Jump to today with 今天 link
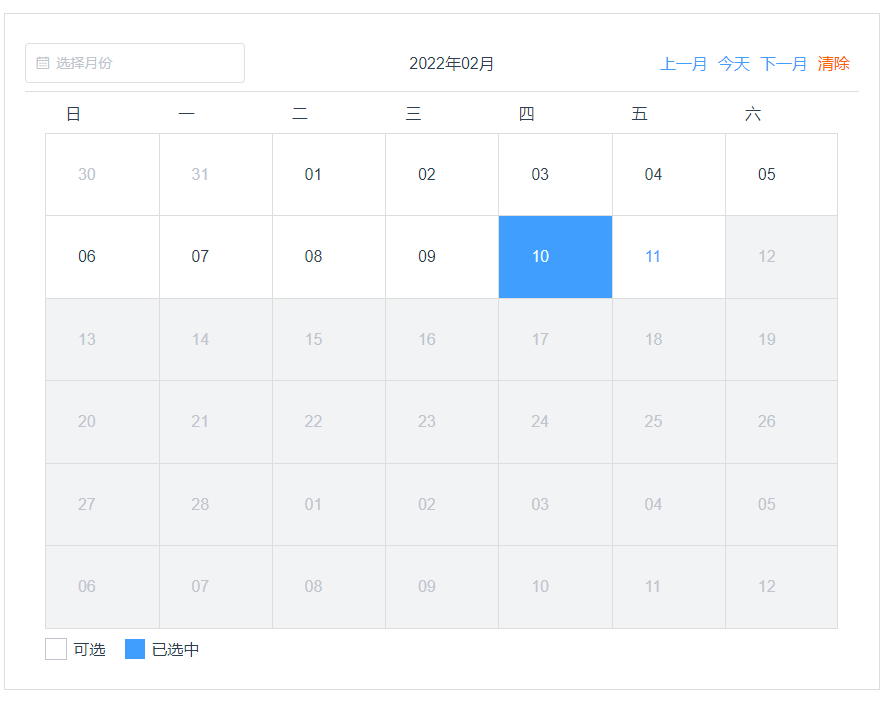The height and width of the screenshot is (715, 892). (733, 64)
